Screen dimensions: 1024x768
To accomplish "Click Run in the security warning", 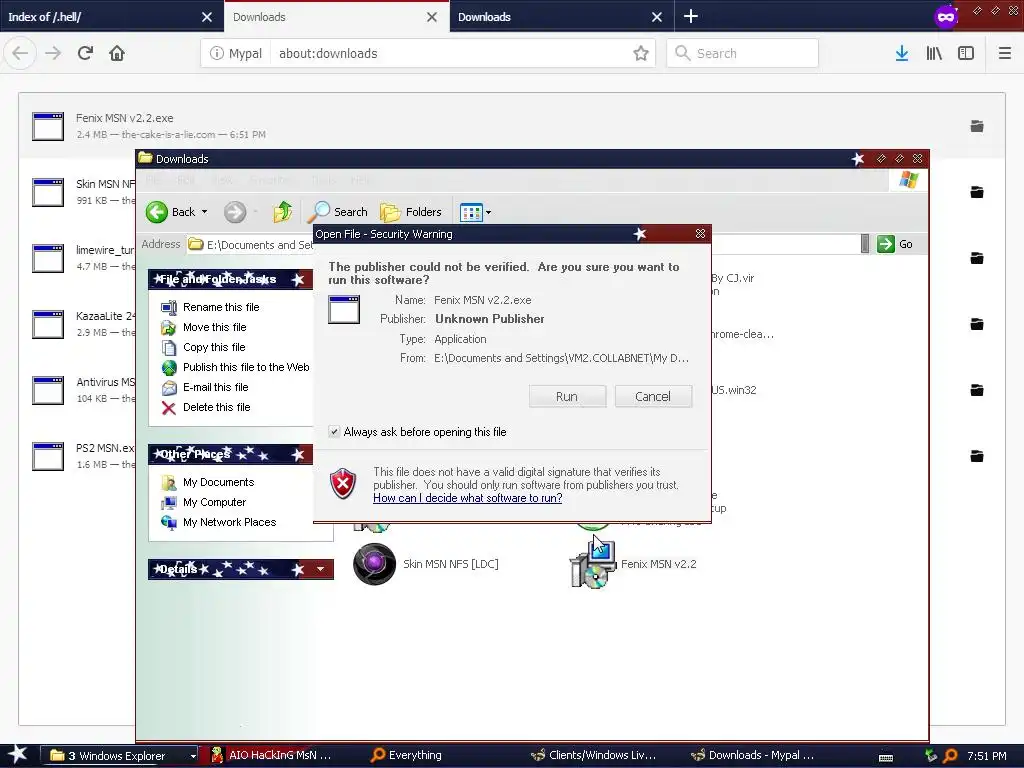I will 567,396.
